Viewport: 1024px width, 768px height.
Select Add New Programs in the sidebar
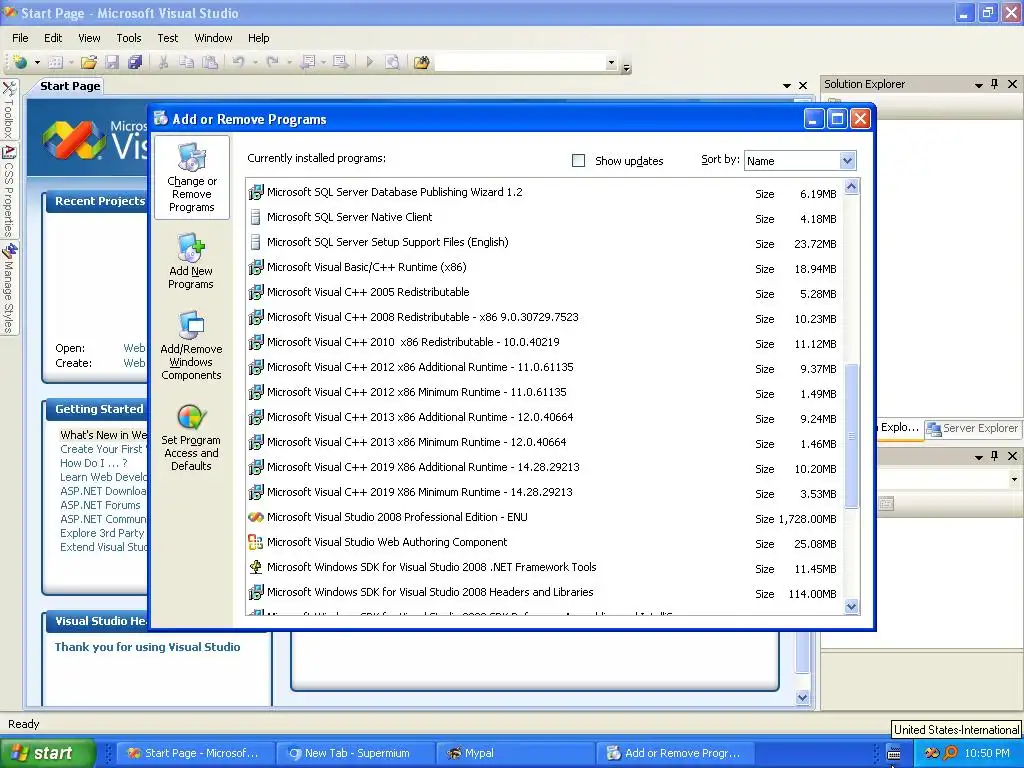click(x=191, y=261)
